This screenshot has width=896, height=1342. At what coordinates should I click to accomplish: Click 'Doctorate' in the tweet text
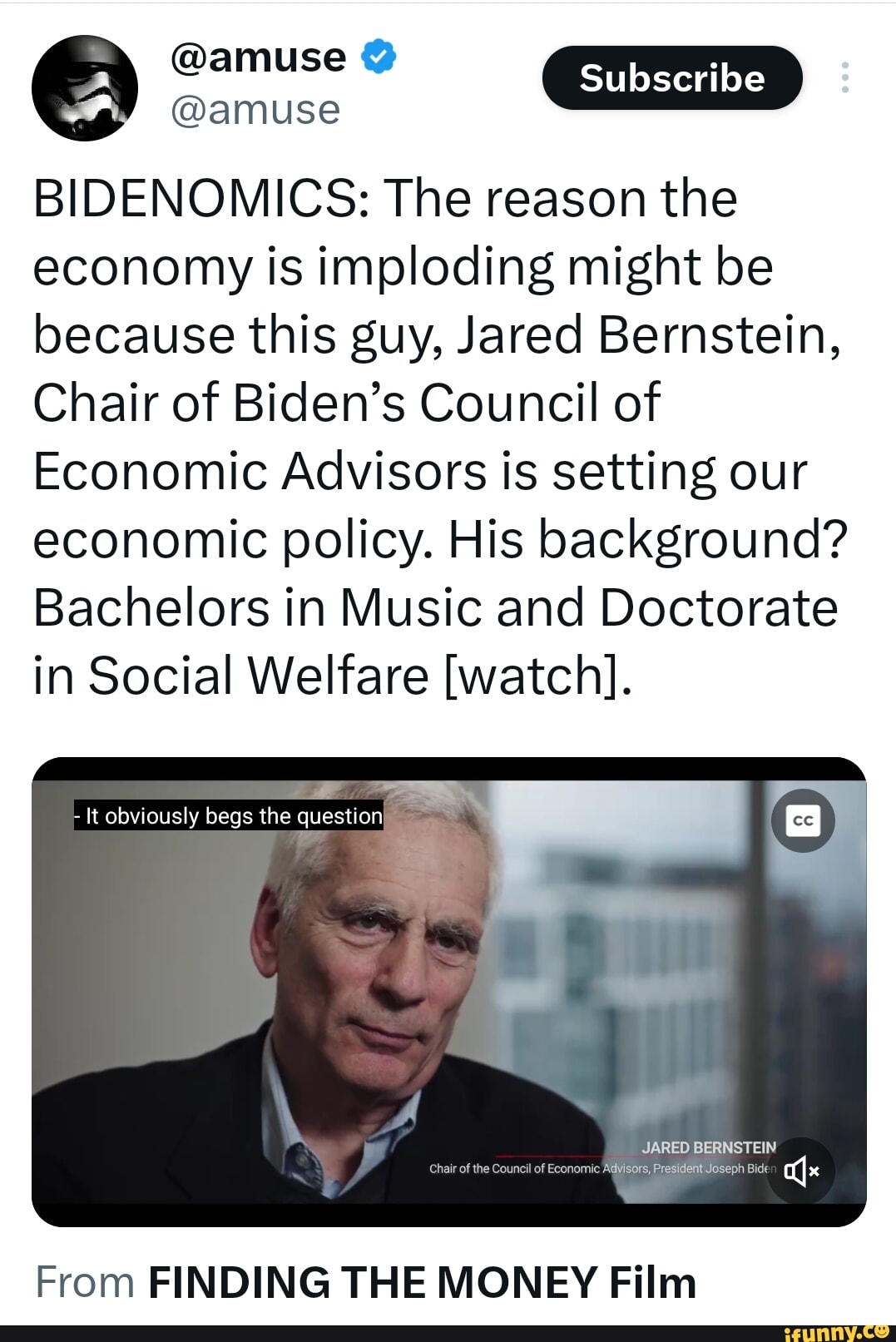point(718,607)
